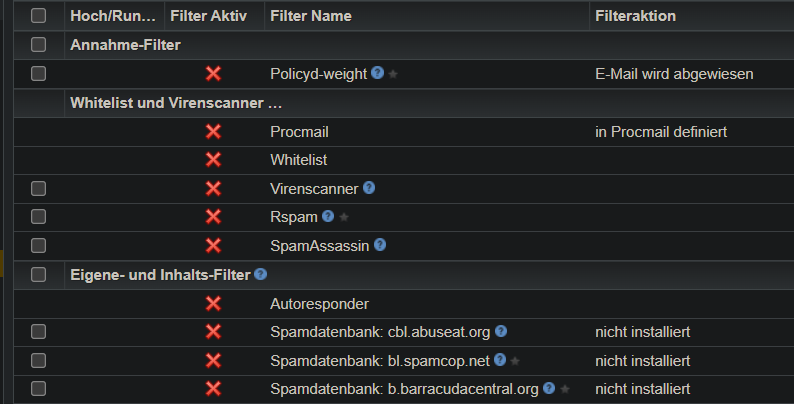Open Spamdatenbank b.barracudacentral.org entry
794x404 pixels.
point(404,389)
